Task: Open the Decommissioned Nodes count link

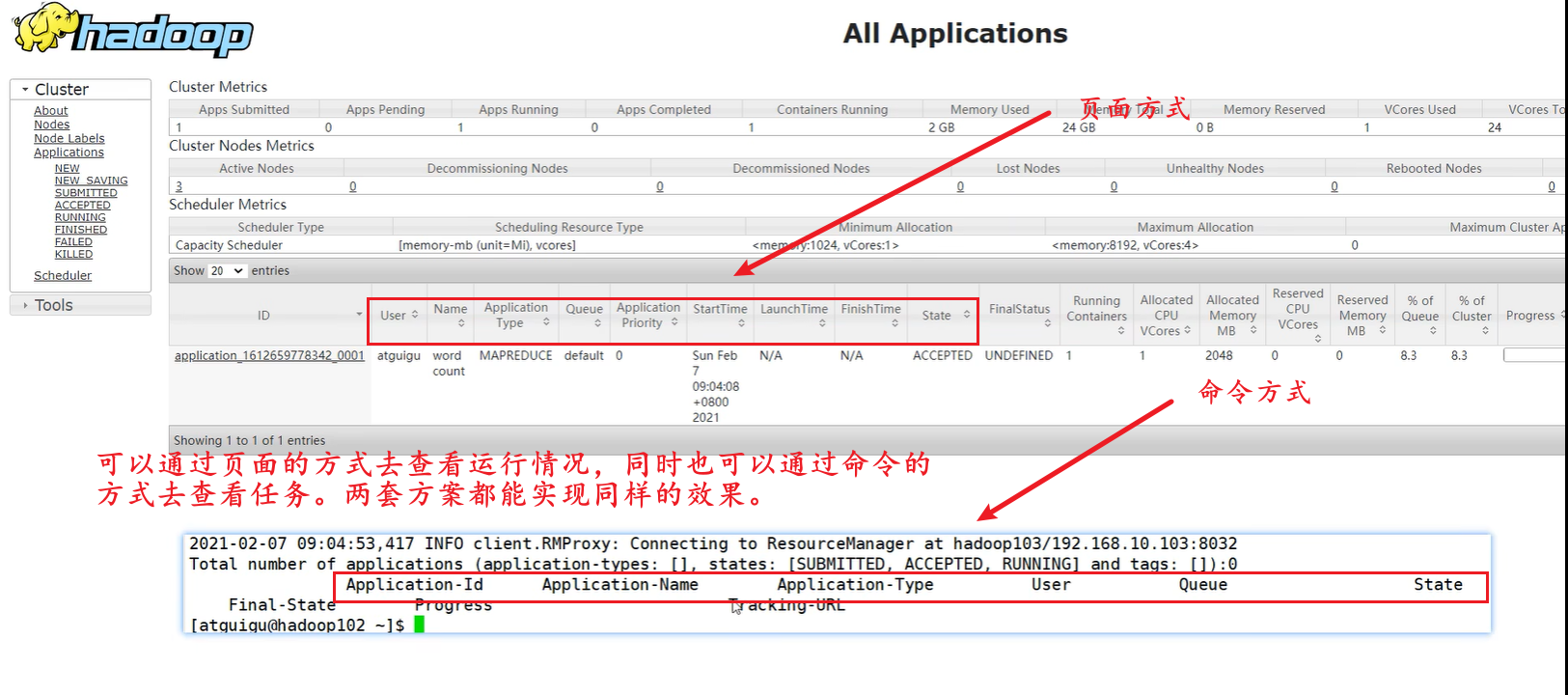Action: click(x=660, y=186)
